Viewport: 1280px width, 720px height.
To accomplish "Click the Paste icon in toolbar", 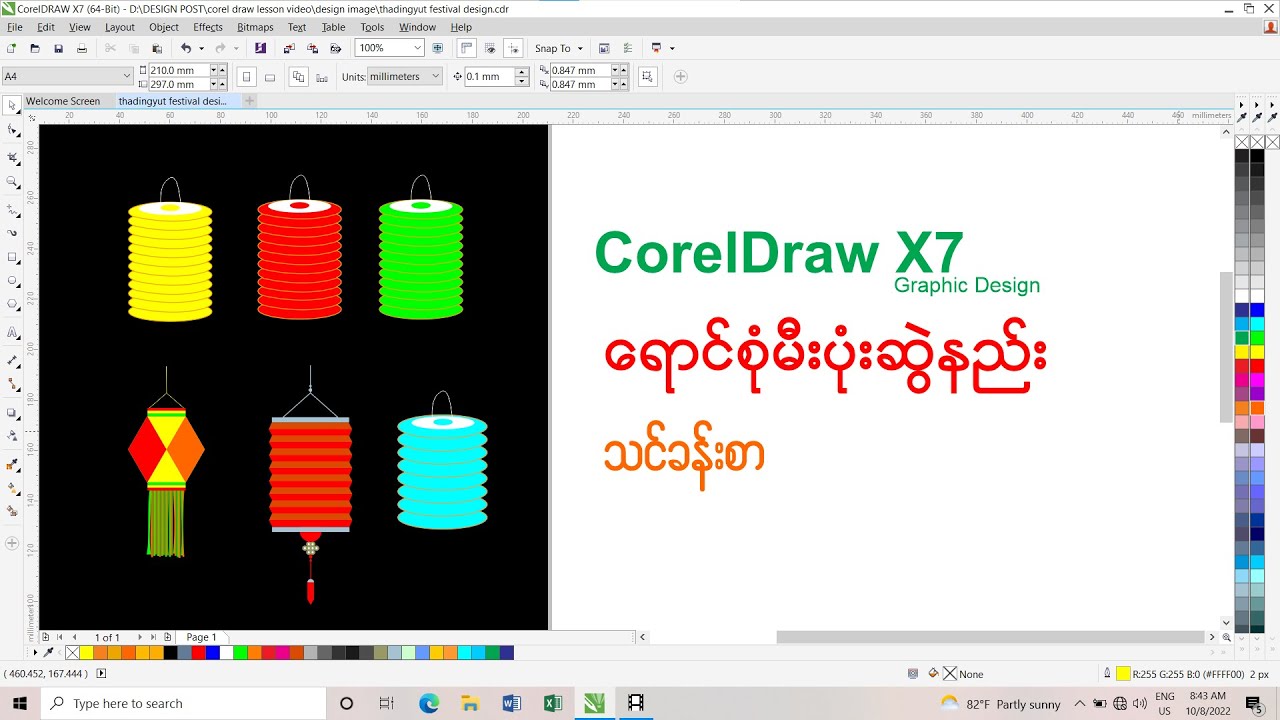I will (157, 48).
